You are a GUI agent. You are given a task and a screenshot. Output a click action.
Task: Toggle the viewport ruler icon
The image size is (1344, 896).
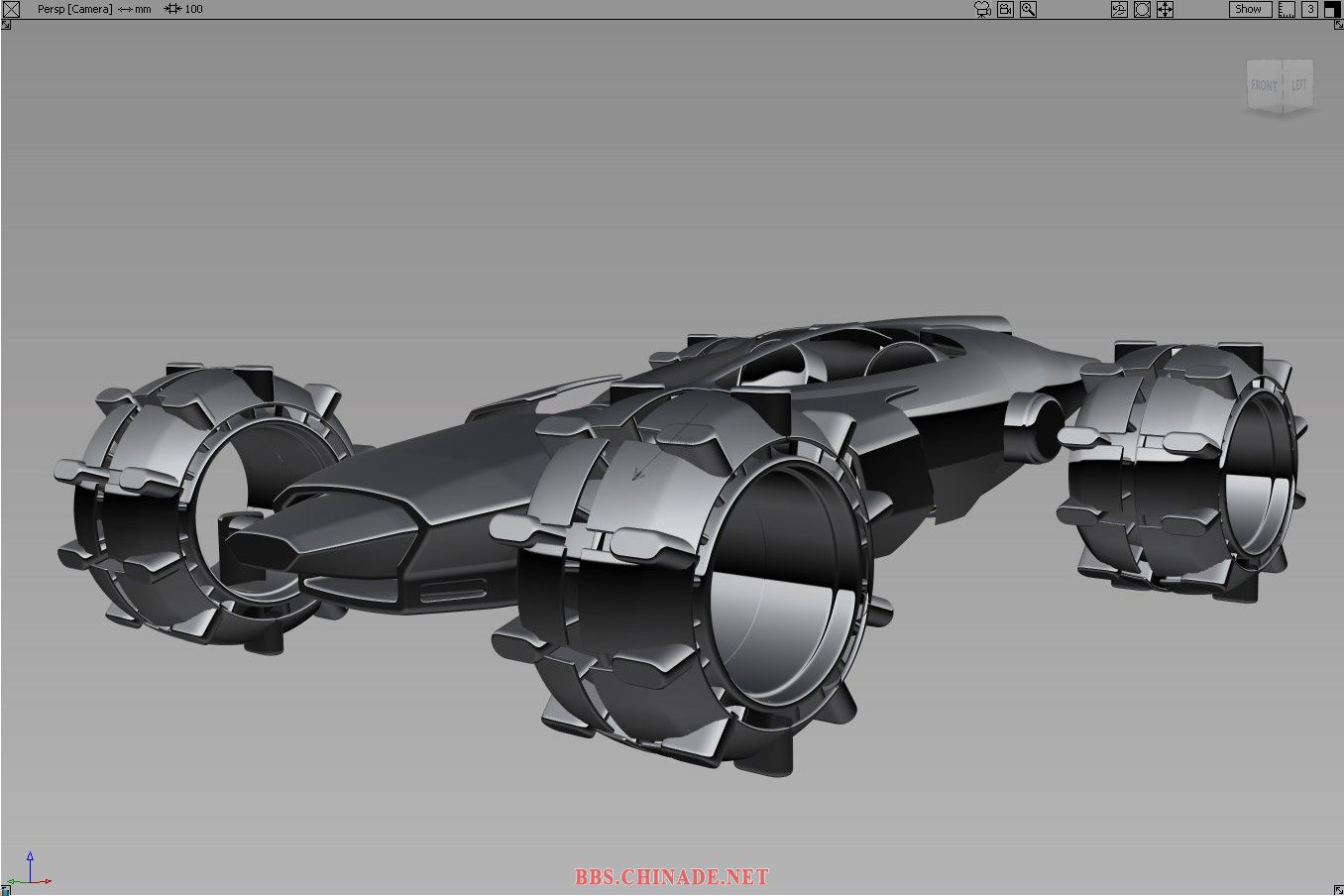pos(1287,9)
